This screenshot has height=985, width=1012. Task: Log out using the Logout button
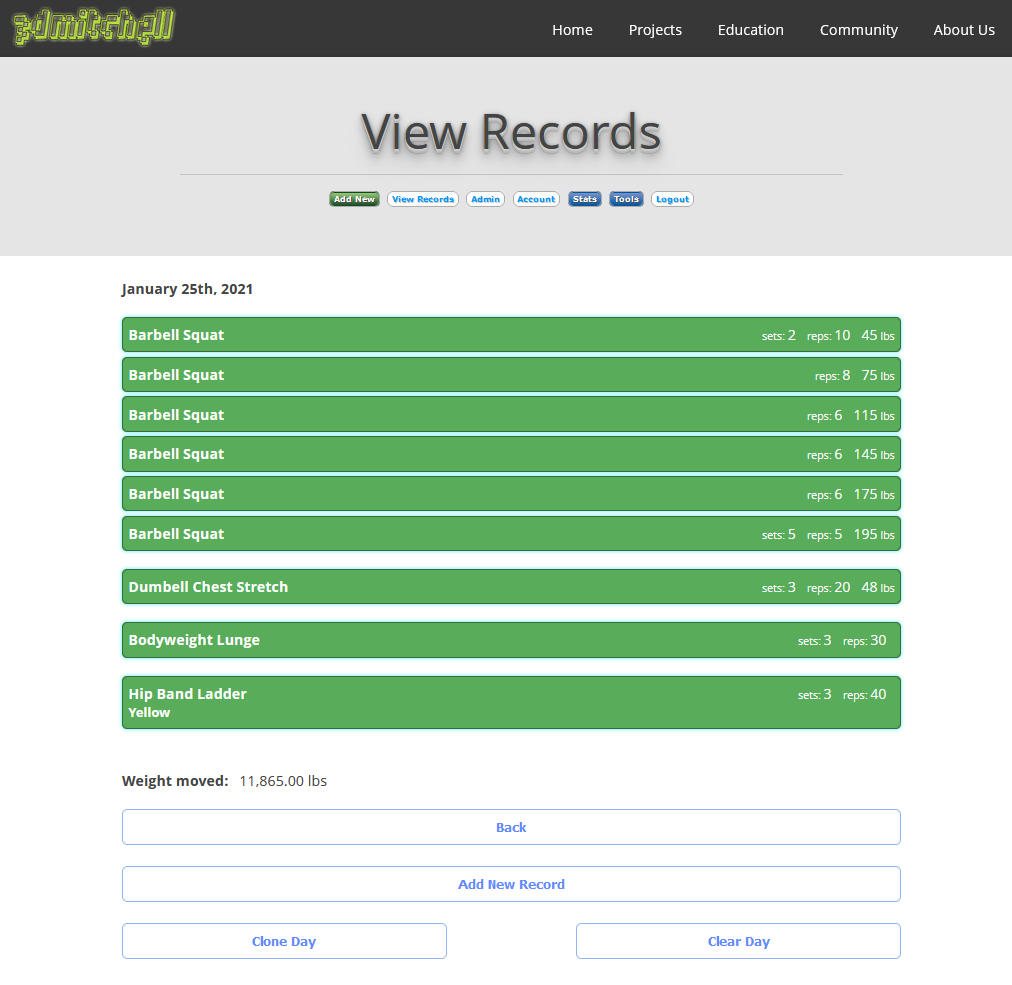point(672,199)
